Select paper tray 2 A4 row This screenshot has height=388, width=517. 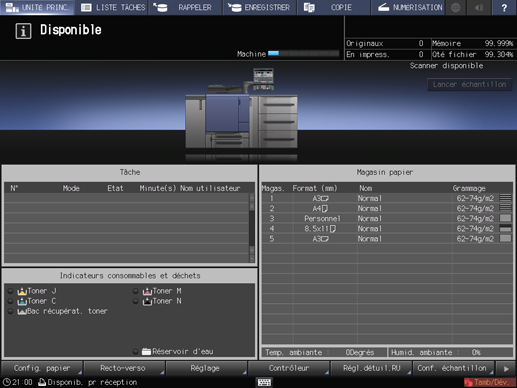point(387,208)
